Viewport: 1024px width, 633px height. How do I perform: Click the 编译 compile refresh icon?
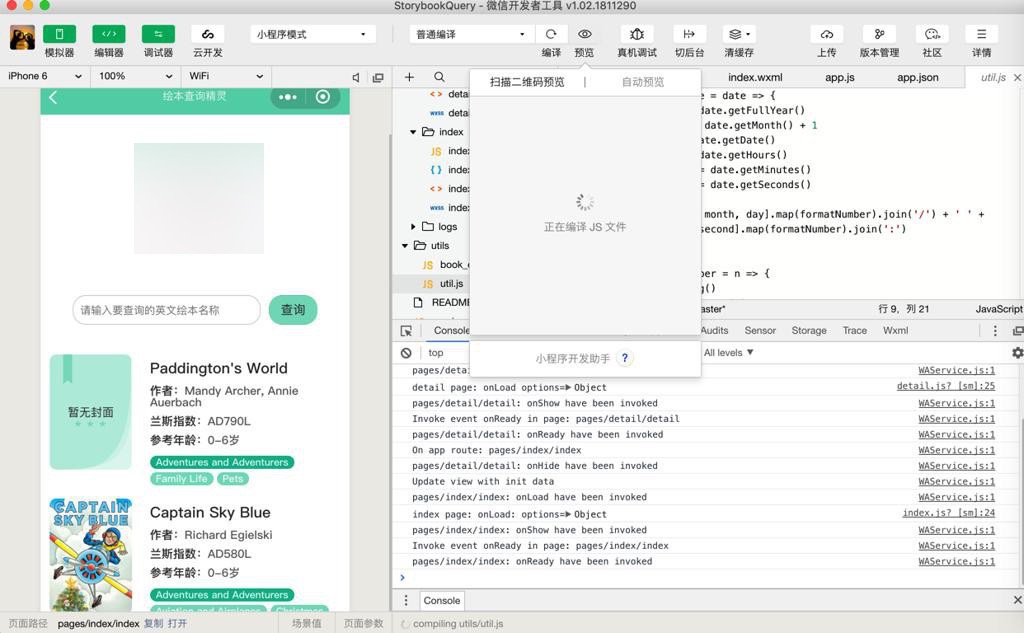551,34
